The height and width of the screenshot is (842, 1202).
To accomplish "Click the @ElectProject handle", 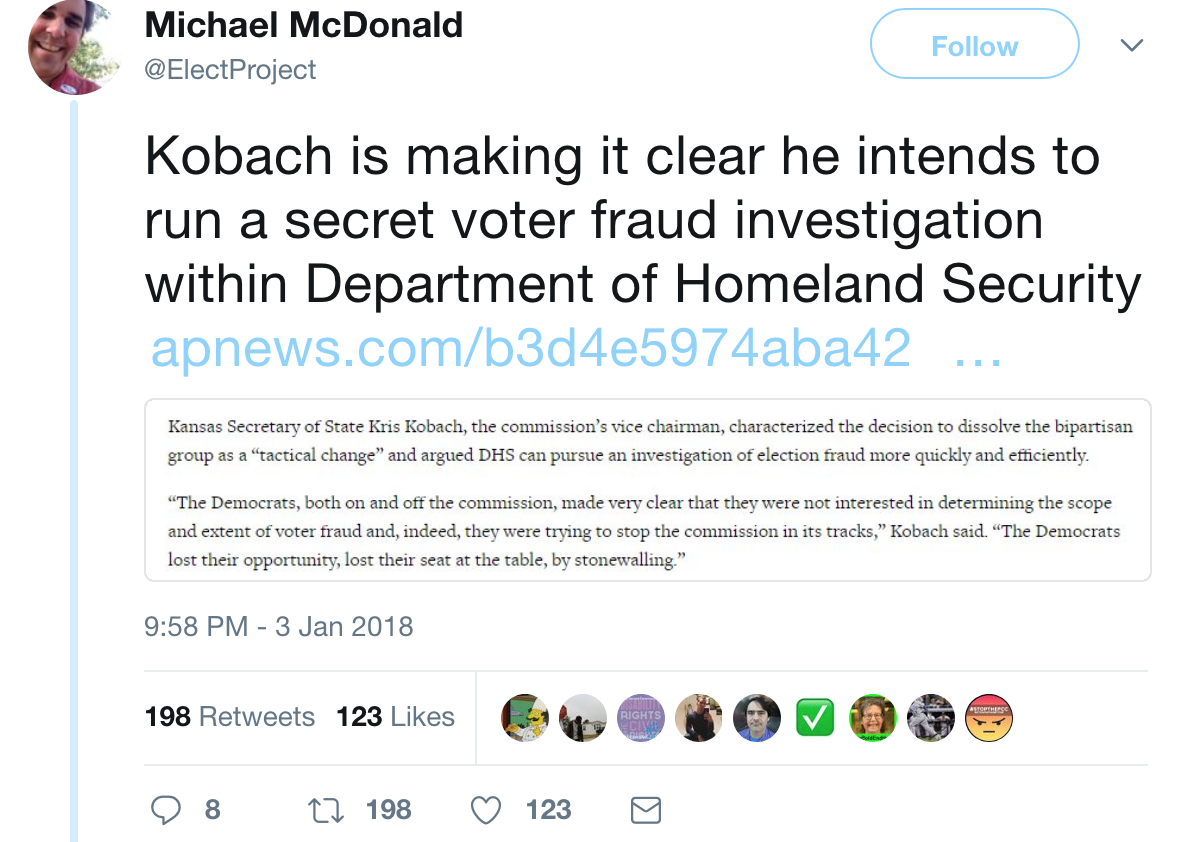I will click(231, 70).
